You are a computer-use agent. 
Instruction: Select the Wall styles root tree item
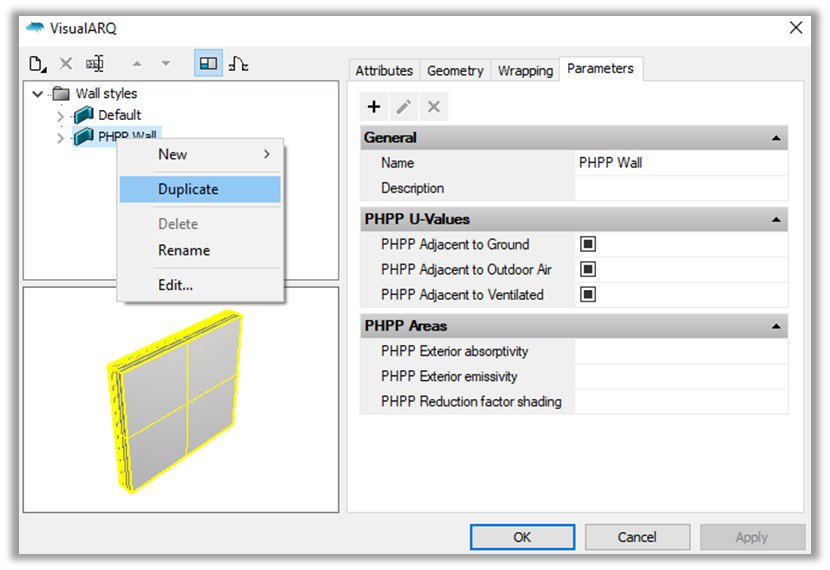pos(106,94)
